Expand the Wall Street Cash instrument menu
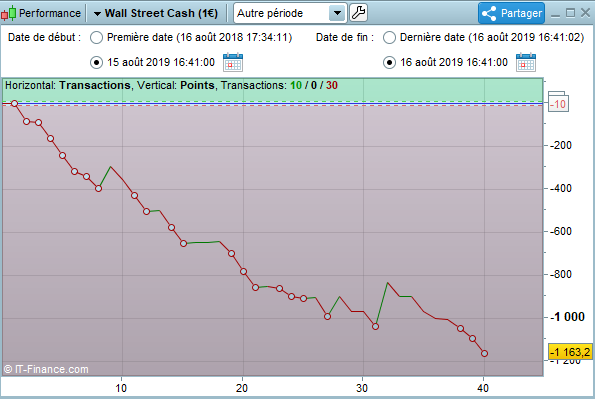Image resolution: width=595 pixels, height=399 pixels. 156,13
